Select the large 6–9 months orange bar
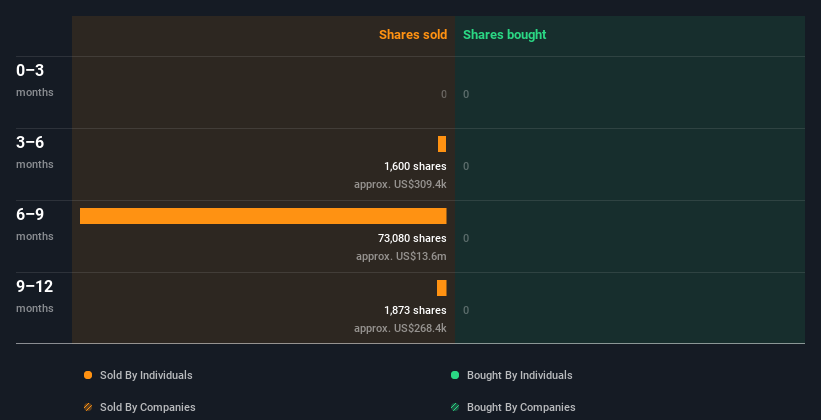 [x=263, y=216]
